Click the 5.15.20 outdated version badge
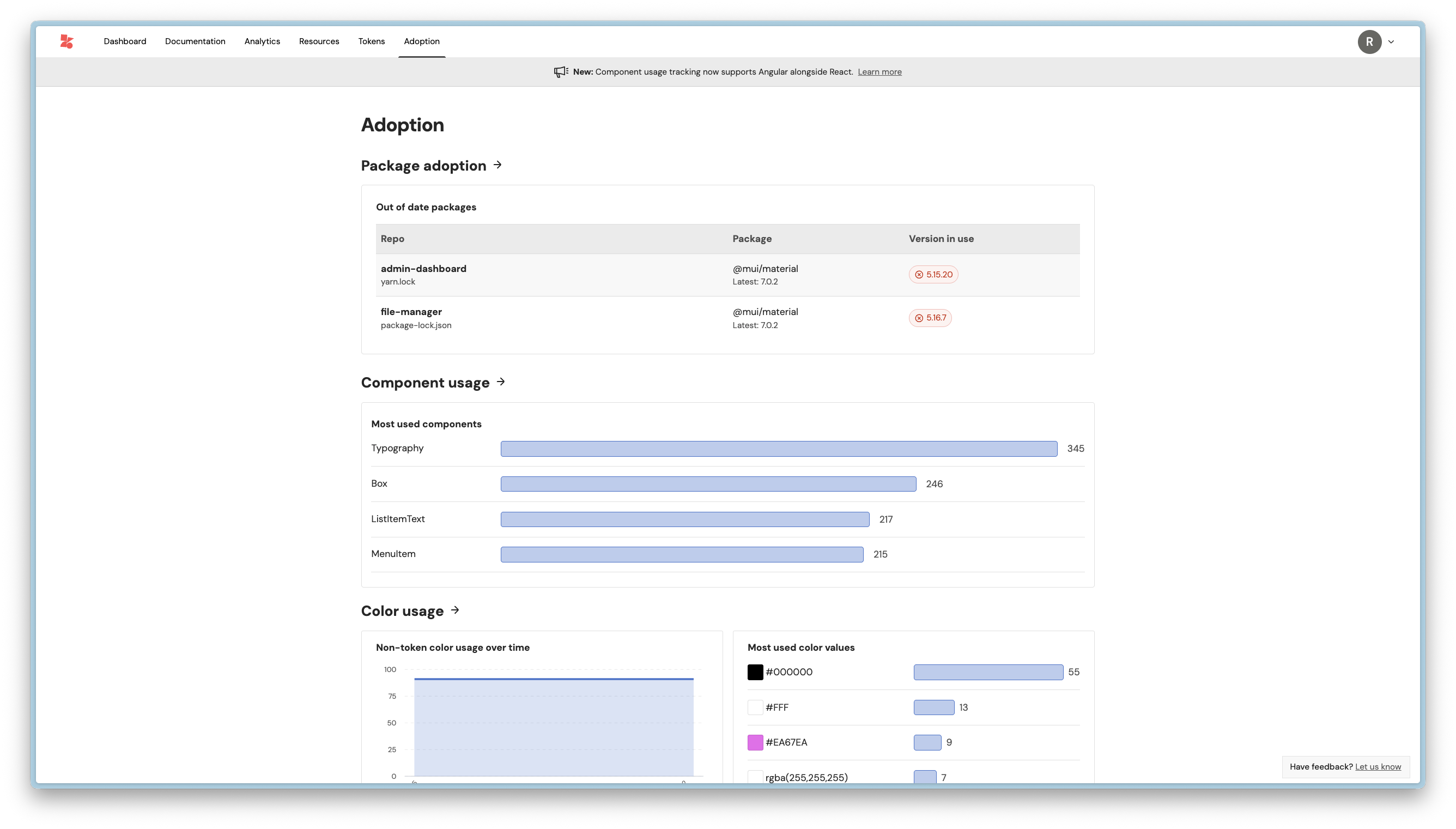Screen dimensions: 1456x829 (x=933, y=275)
